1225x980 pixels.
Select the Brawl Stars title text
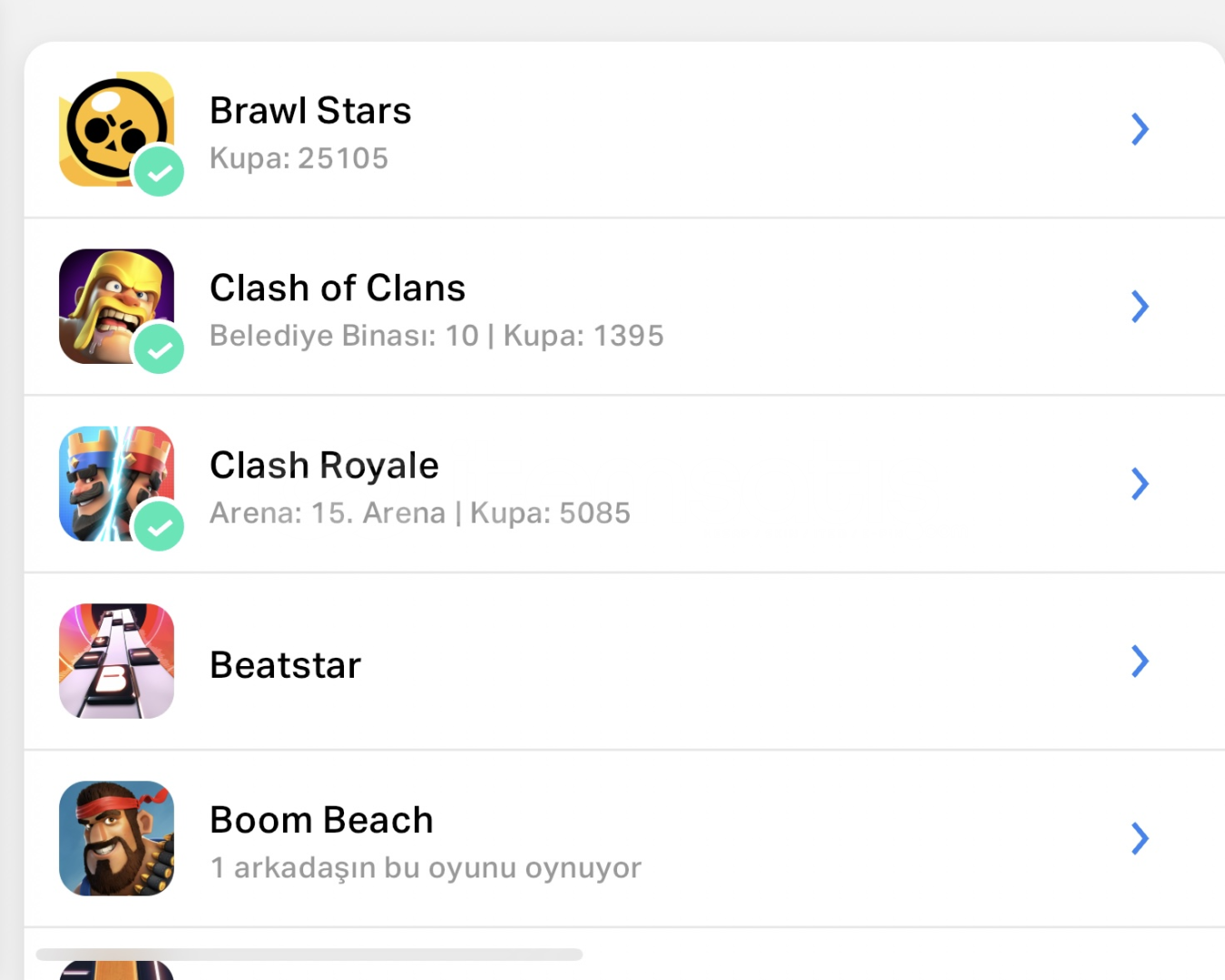click(310, 111)
